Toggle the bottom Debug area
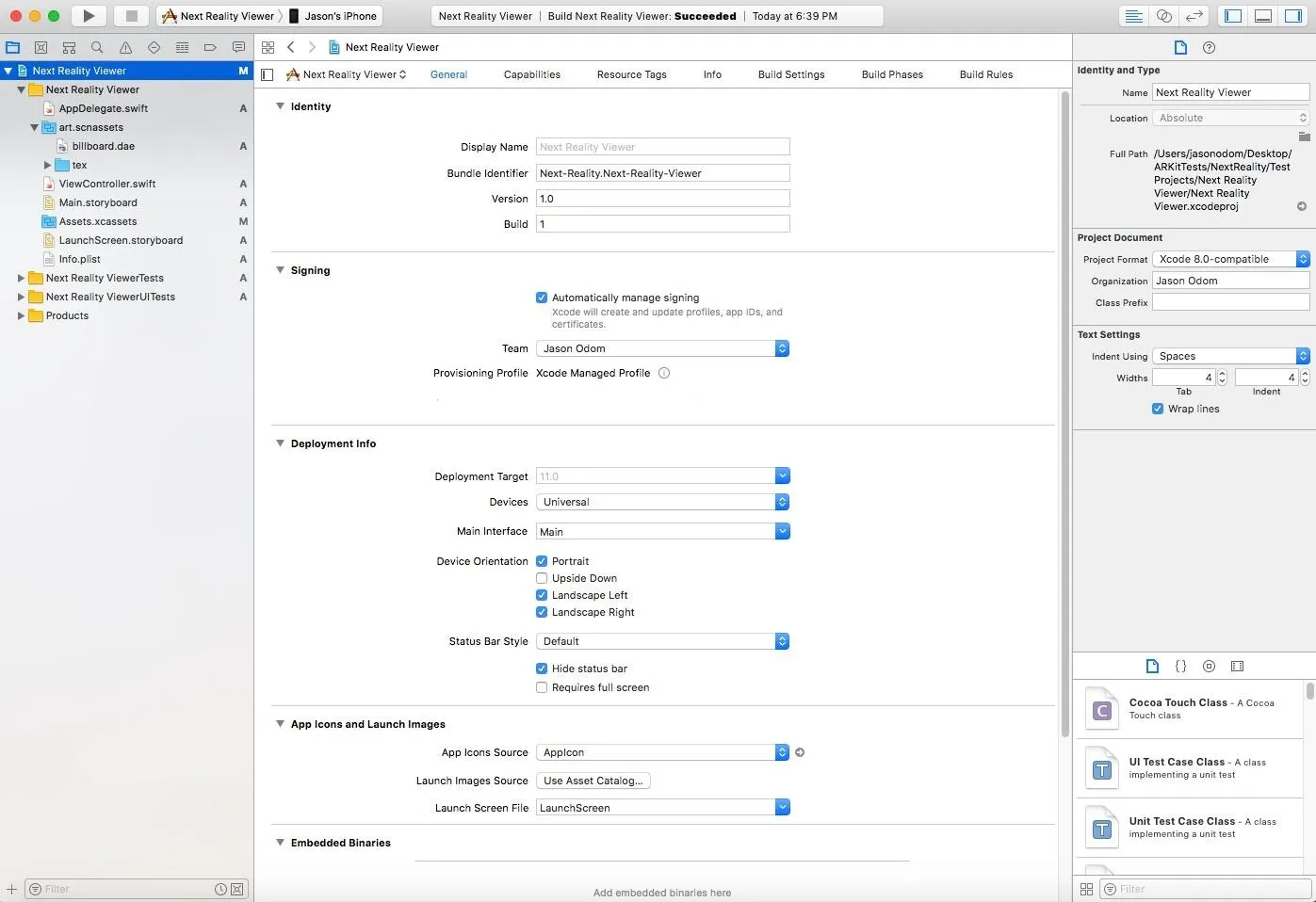Viewport: 1316px width, 902px height. click(x=1263, y=15)
